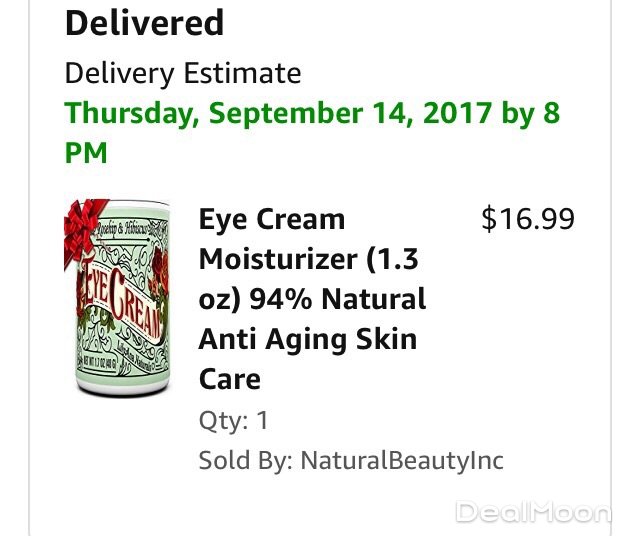Click the word 'Care' in product title
This screenshot has width=626, height=536.
coord(230,379)
